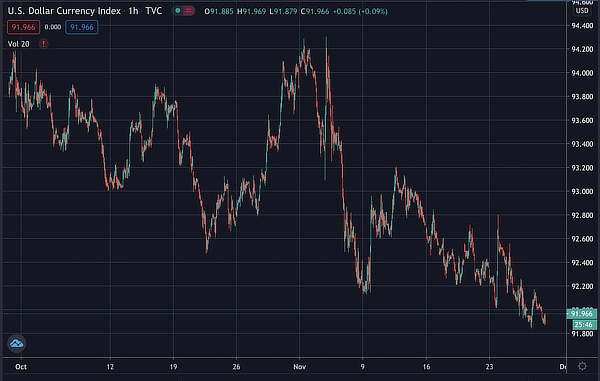Screen dimensions: 600x381
Task: Click the high value H91.969
Action: click(251, 11)
